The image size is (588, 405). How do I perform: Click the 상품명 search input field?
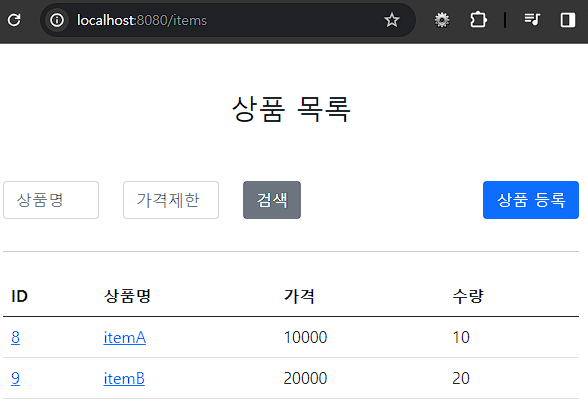[51, 200]
